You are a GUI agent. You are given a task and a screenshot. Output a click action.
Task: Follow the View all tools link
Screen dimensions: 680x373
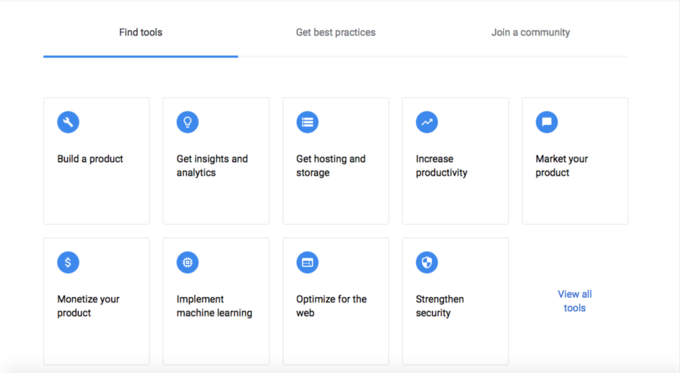tap(575, 301)
